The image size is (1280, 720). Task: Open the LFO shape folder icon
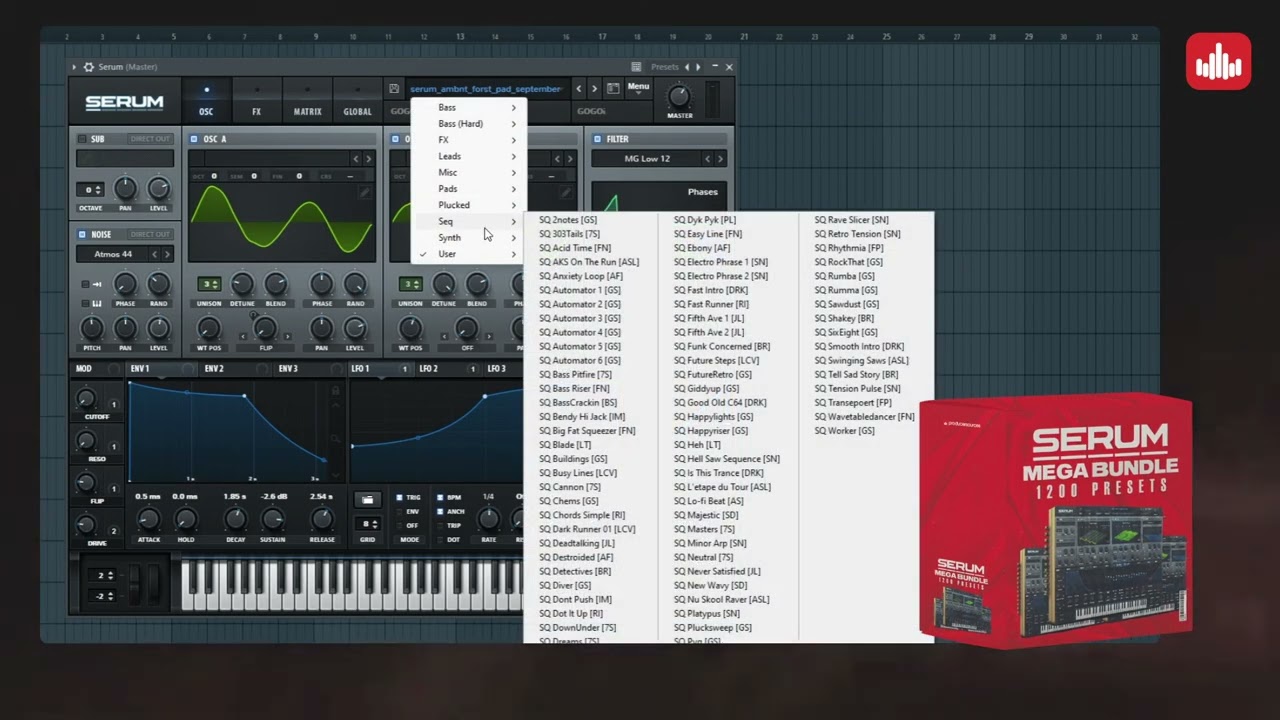pyautogui.click(x=367, y=500)
